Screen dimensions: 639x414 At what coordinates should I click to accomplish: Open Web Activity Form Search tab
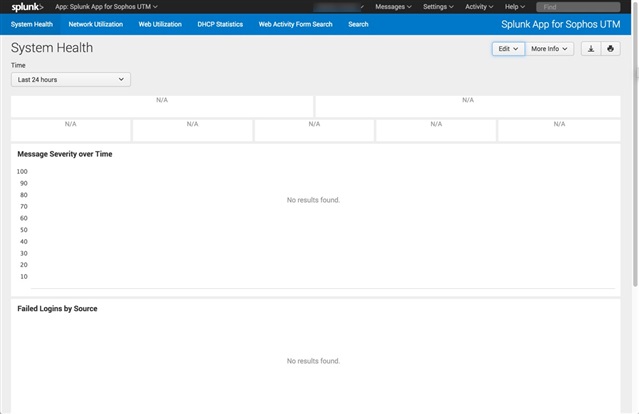[x=295, y=24]
